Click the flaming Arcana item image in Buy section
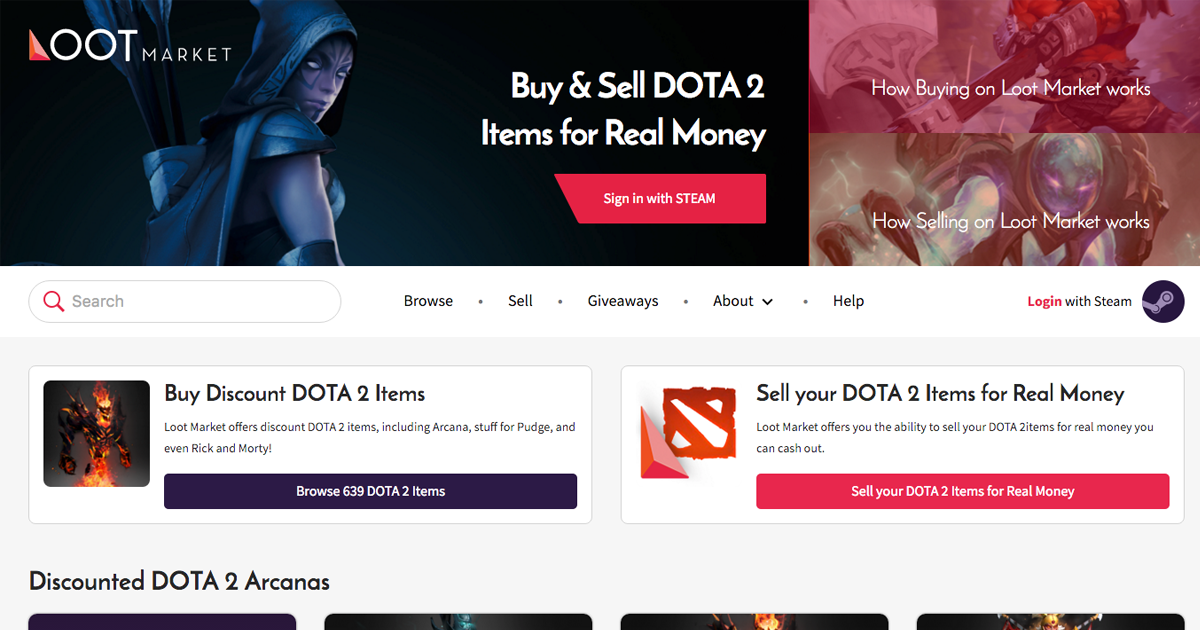The height and width of the screenshot is (630, 1200). [x=96, y=433]
